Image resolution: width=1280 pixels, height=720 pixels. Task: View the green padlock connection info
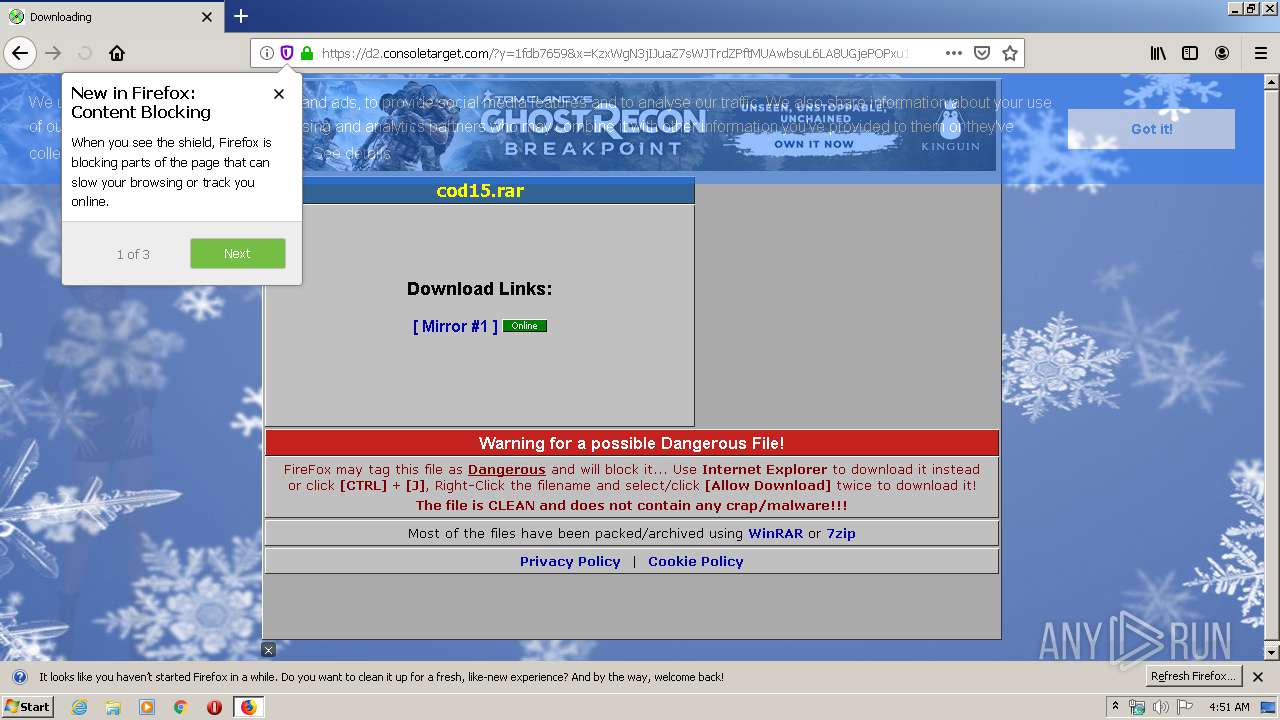pyautogui.click(x=306, y=53)
